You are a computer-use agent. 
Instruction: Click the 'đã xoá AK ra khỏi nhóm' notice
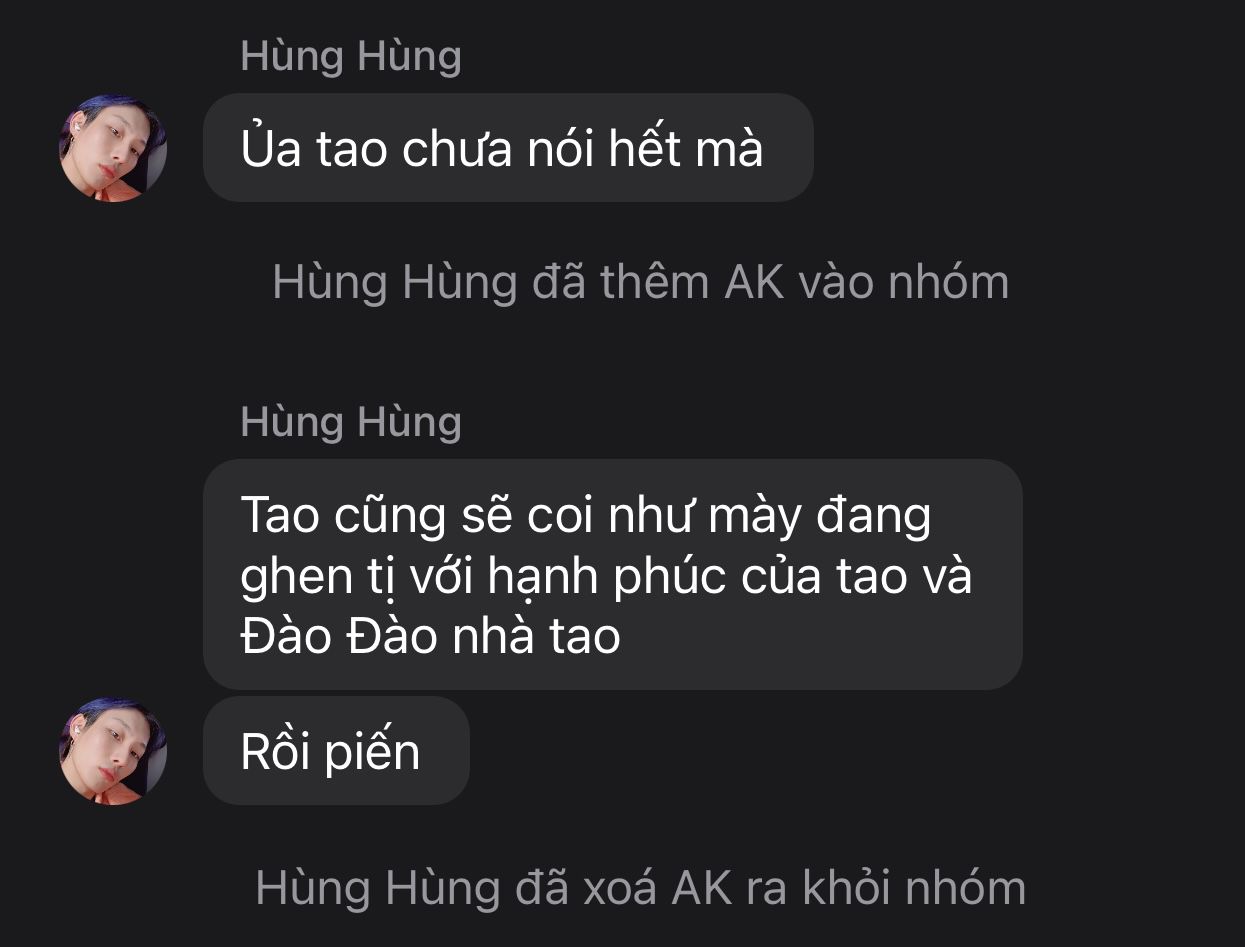coord(640,887)
